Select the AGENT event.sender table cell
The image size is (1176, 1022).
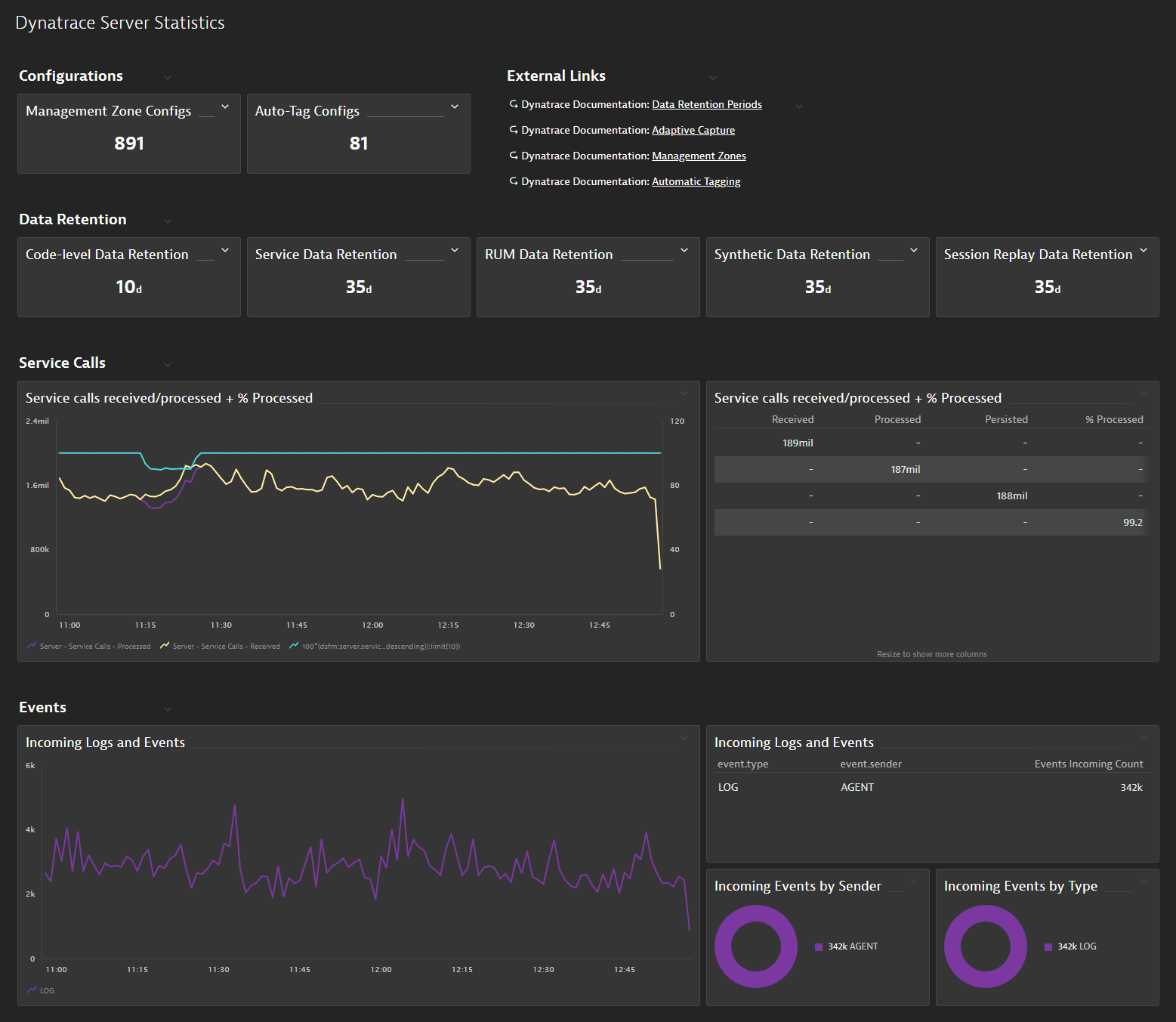click(x=857, y=788)
